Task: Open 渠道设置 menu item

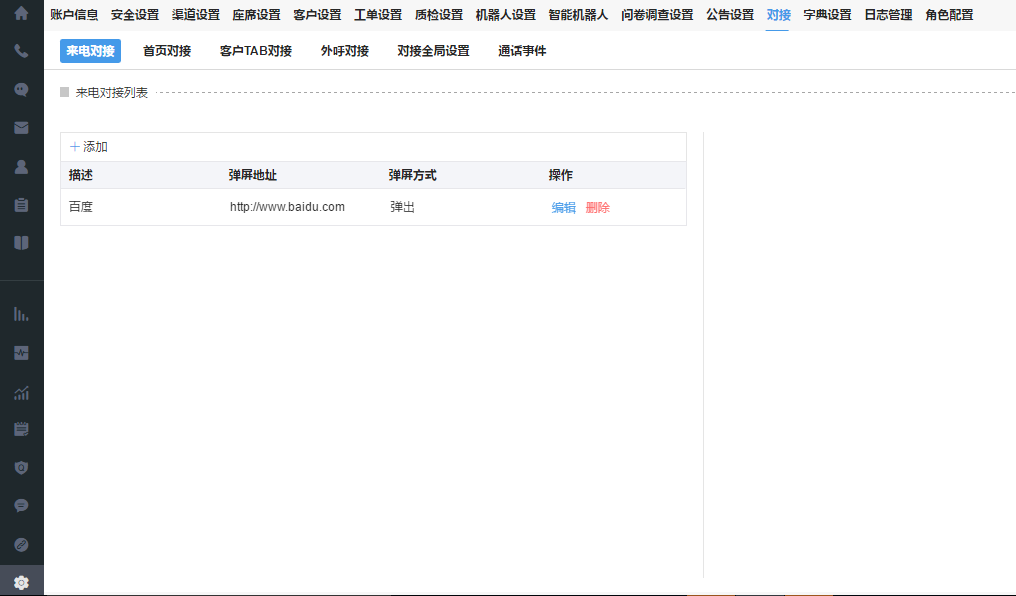Action: (x=196, y=15)
